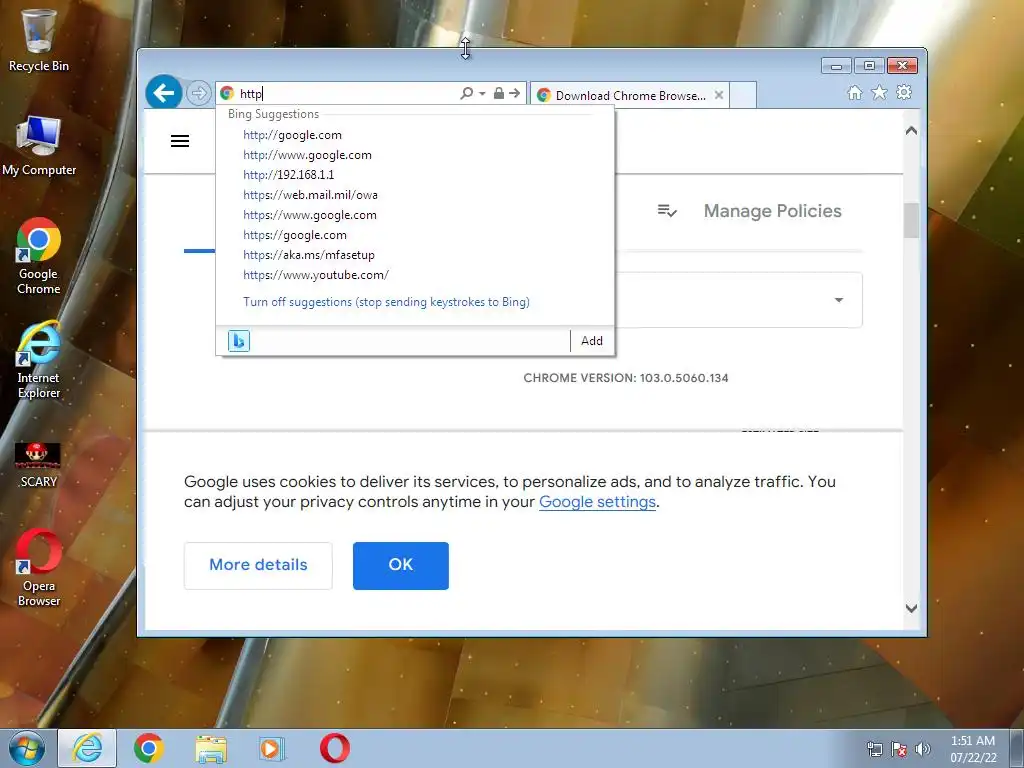Click the magnifier search icon in address bar

466,93
